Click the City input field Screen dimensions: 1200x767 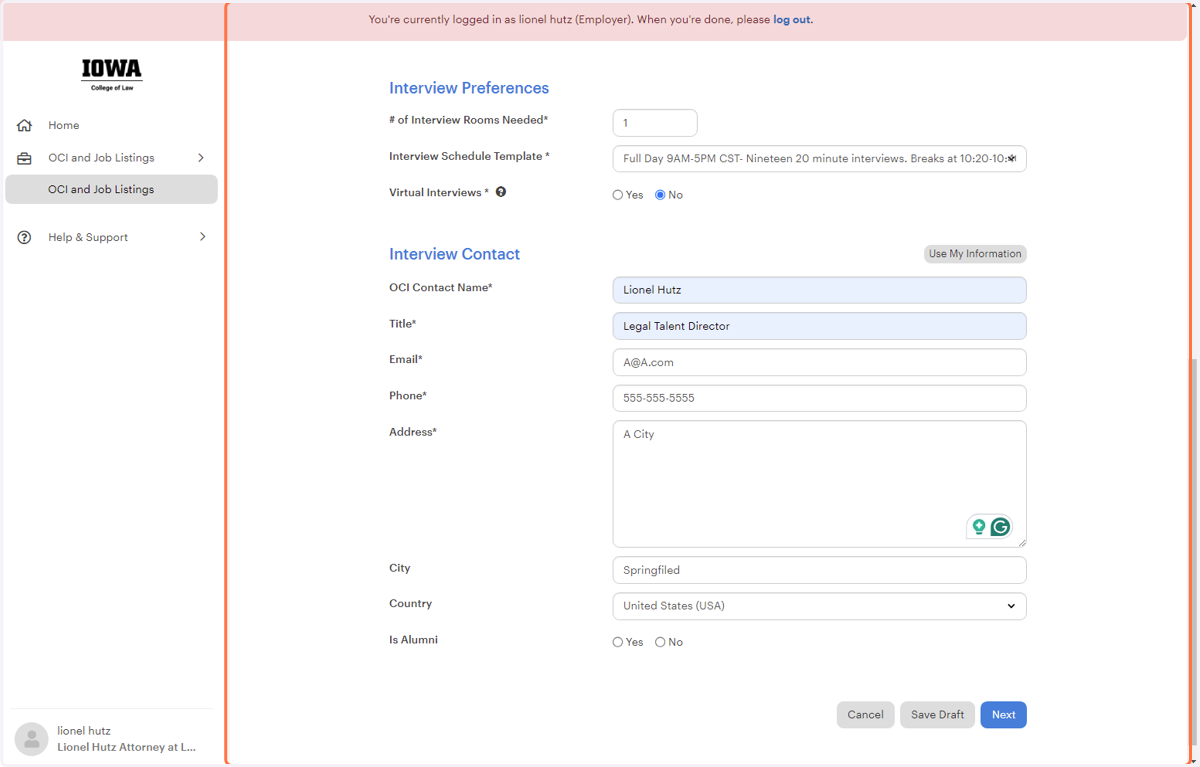[819, 570]
